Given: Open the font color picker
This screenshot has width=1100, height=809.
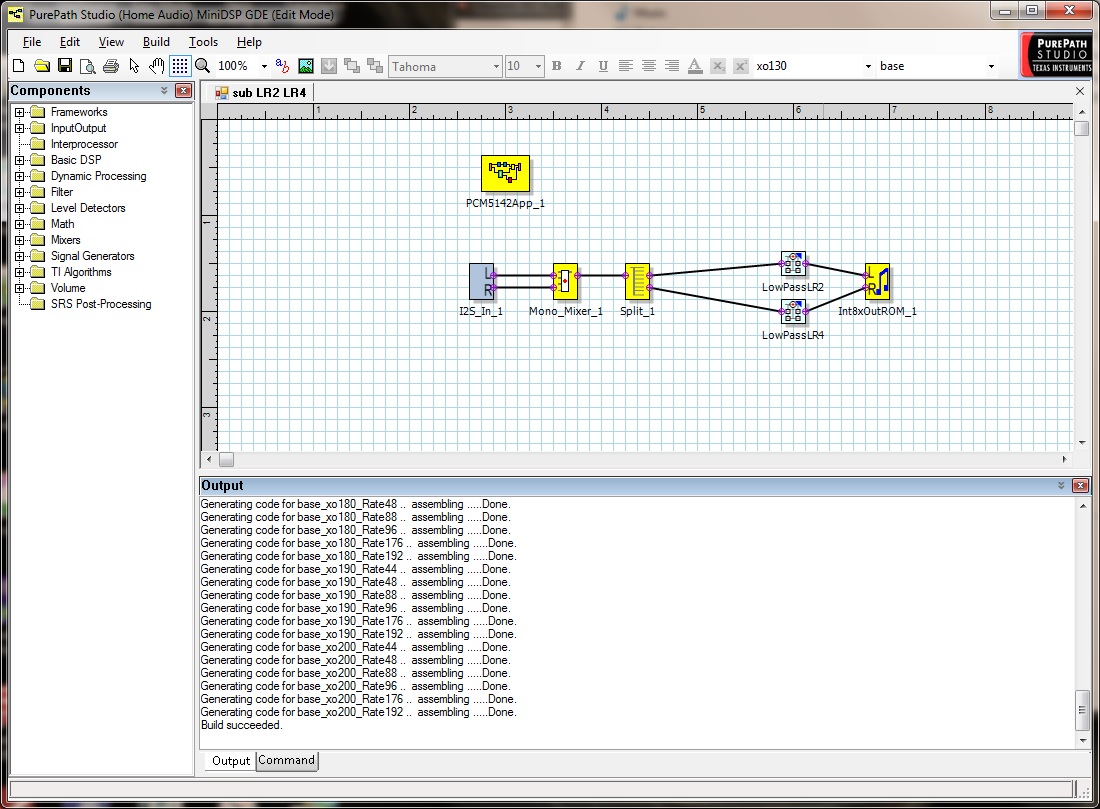Looking at the screenshot, I should pyautogui.click(x=695, y=66).
